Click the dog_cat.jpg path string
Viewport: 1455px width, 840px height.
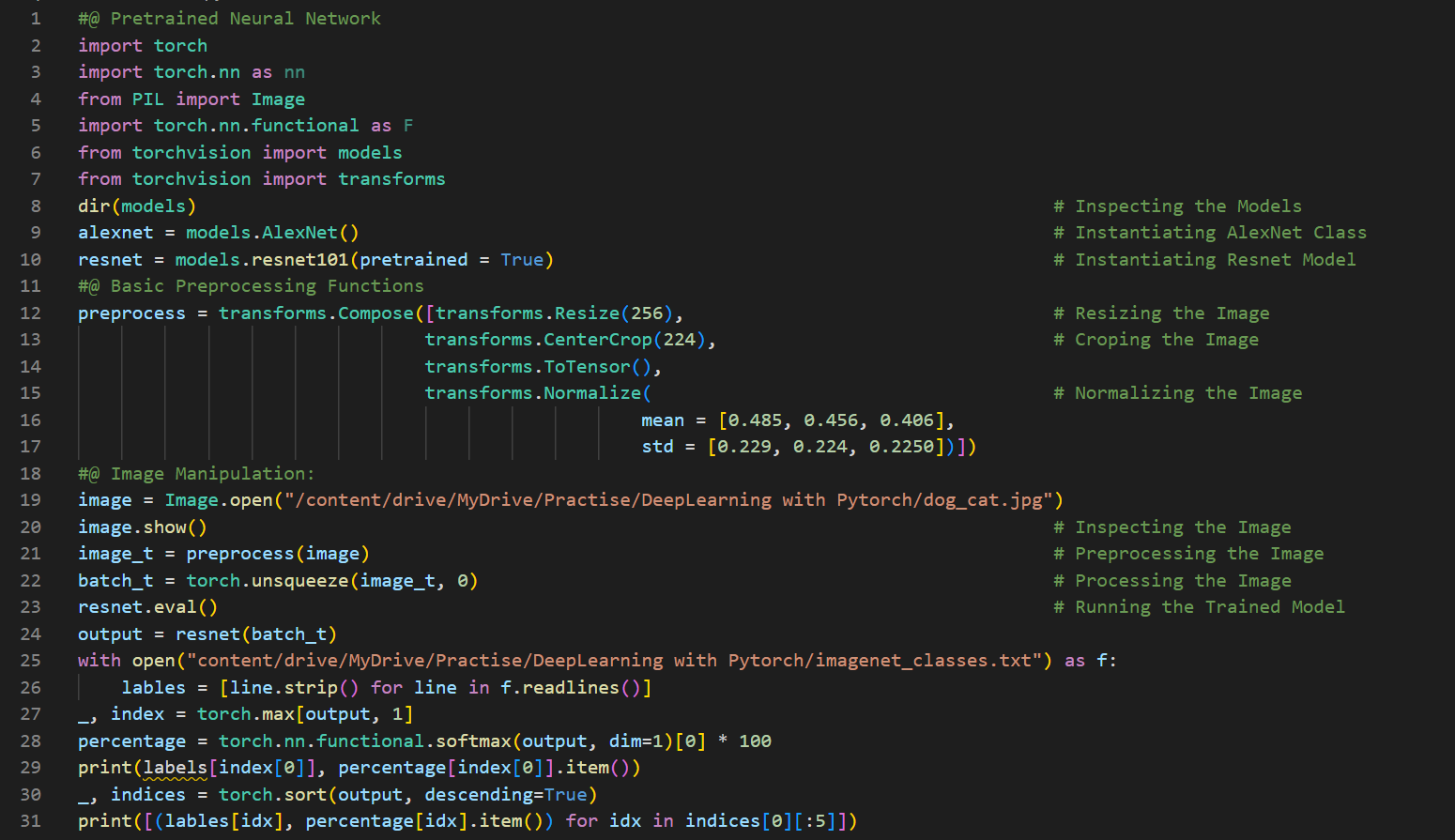(x=668, y=500)
